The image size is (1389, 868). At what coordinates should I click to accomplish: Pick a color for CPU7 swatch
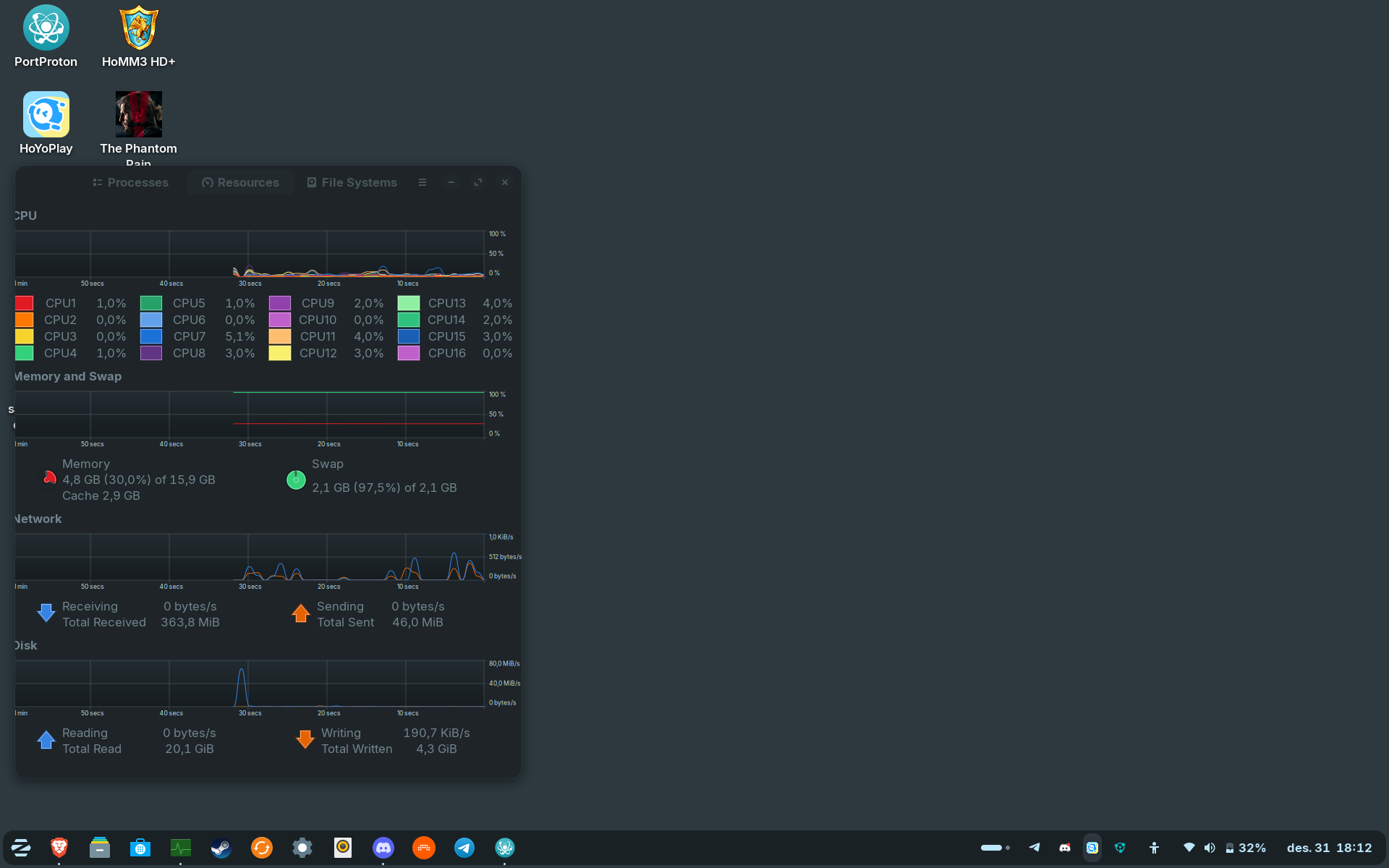coord(151,336)
